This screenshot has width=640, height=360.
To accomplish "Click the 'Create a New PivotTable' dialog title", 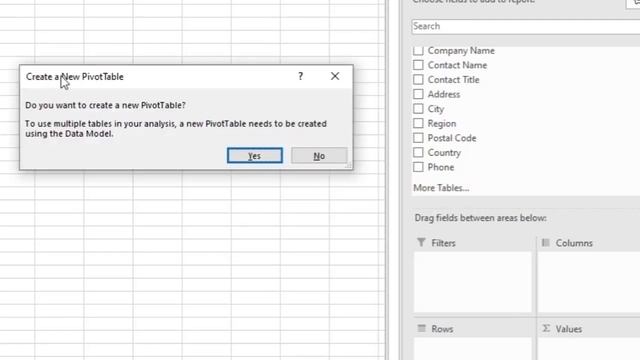I will (75, 77).
